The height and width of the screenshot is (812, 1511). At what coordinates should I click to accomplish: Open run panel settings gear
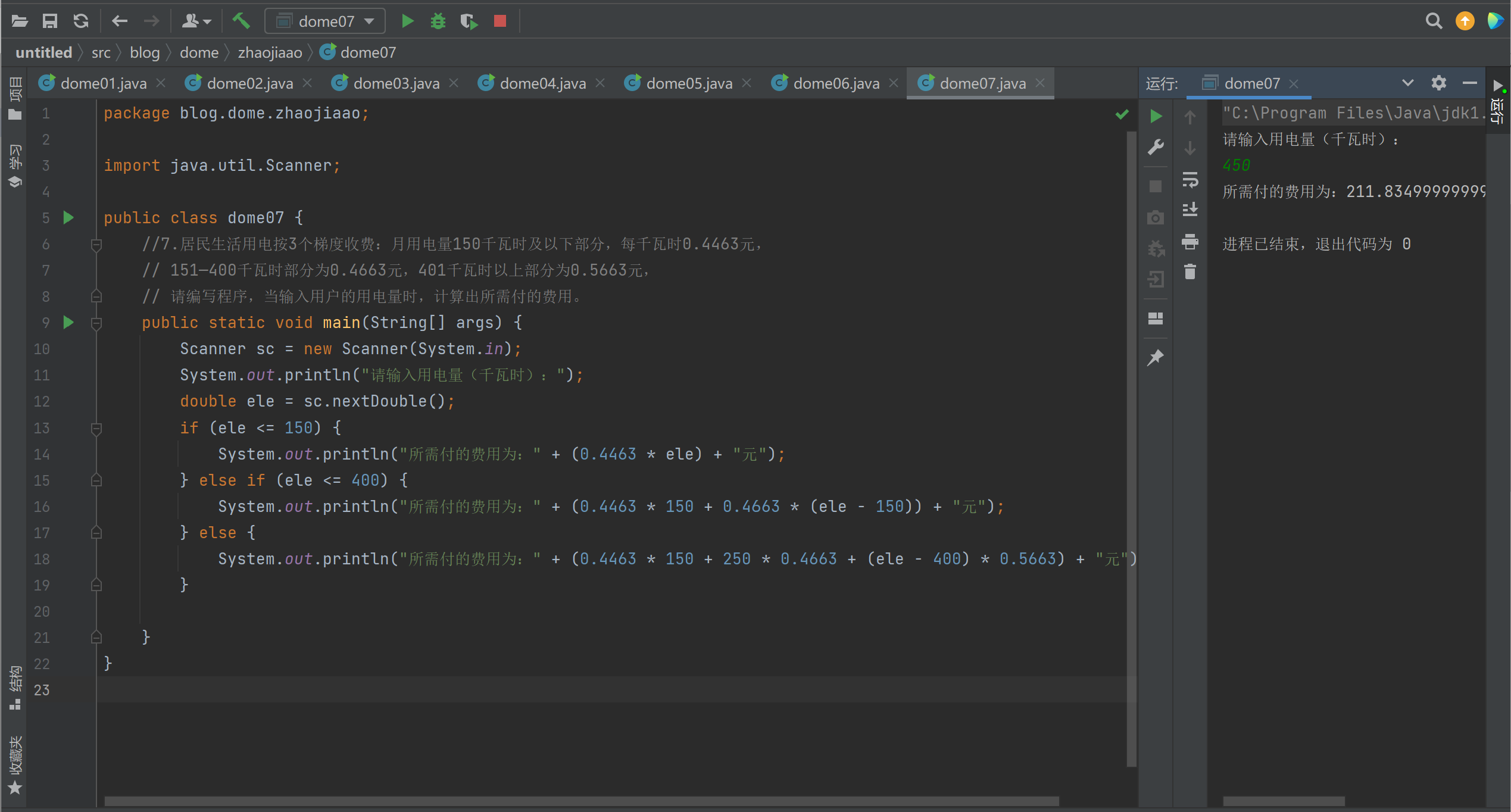tap(1438, 83)
